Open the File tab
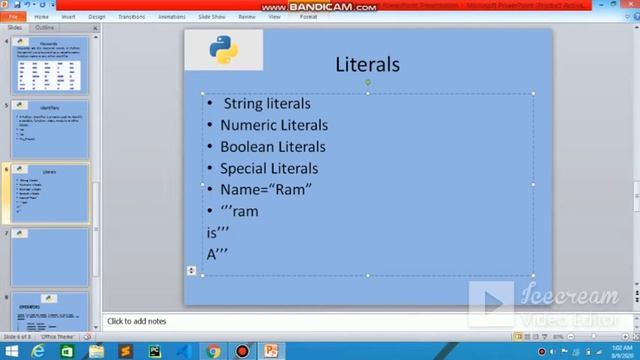 point(13,17)
